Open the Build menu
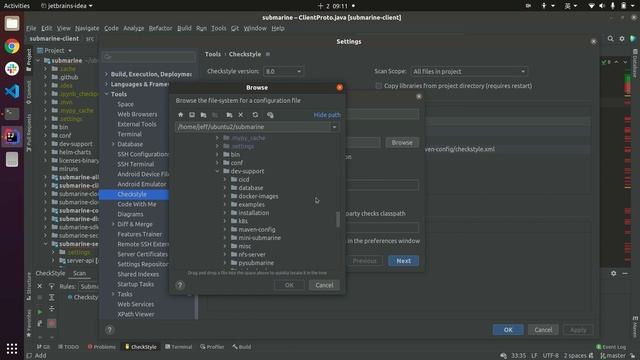 coord(184,28)
